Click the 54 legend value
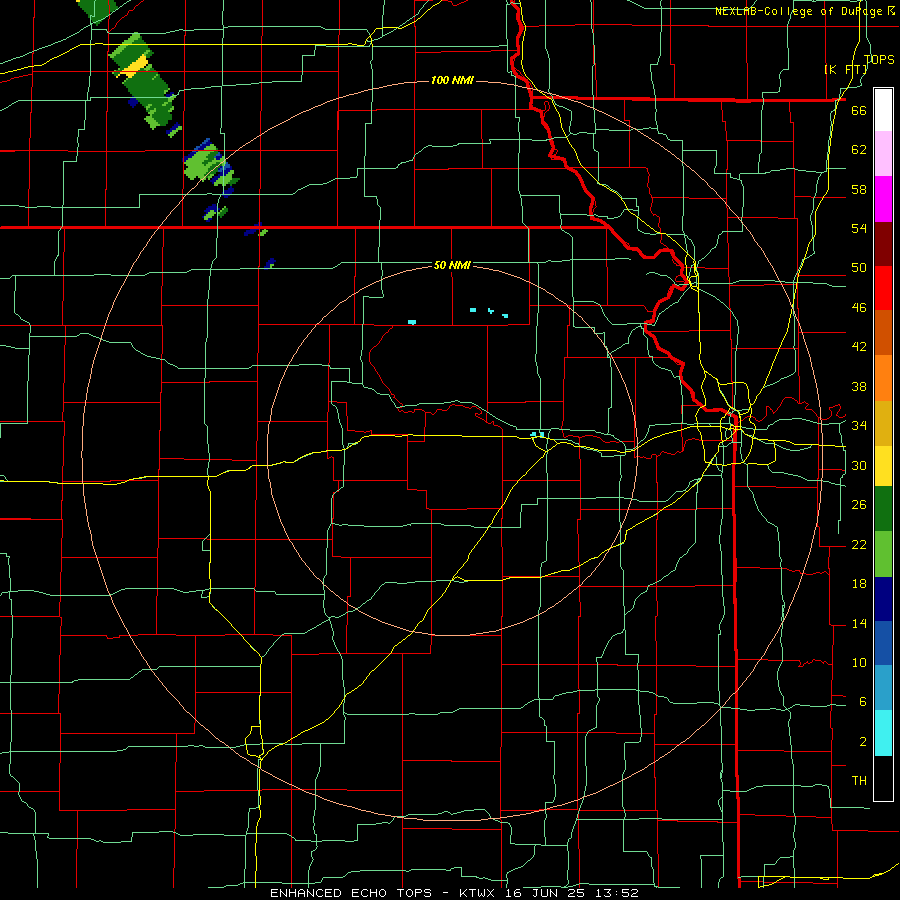900x900 pixels. (x=859, y=228)
